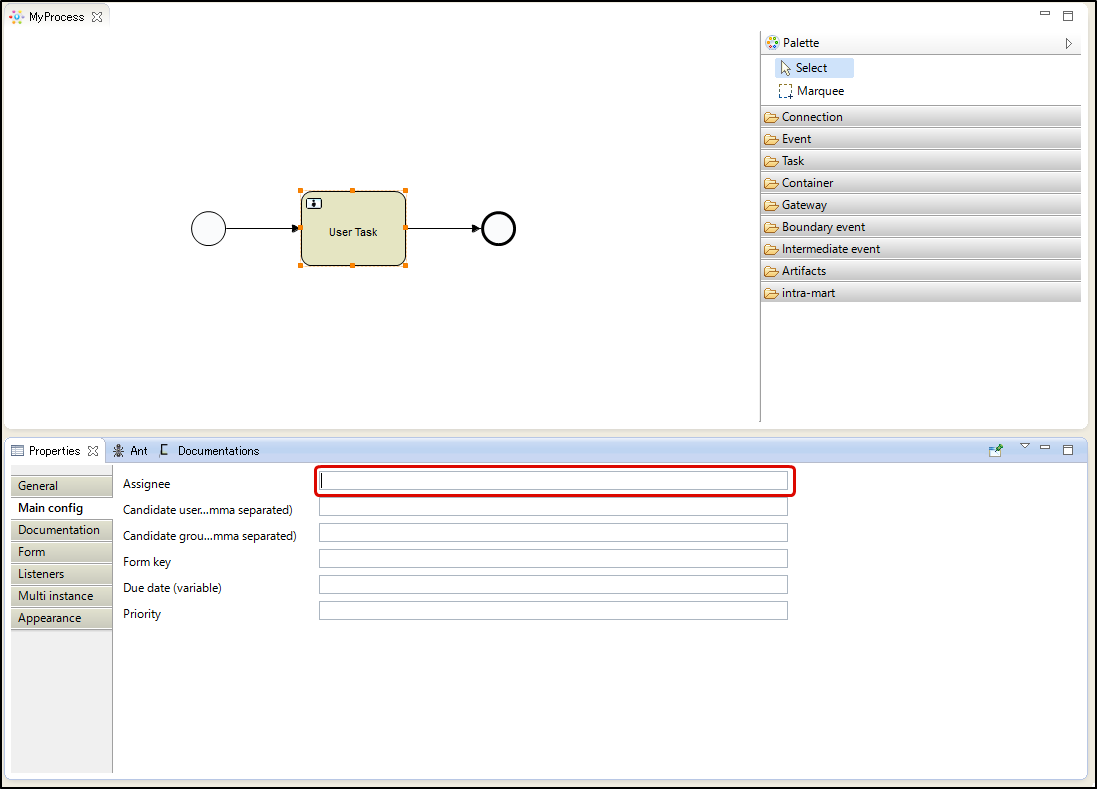Viewport: 1097px width, 789px height.
Task: Open the Properties view tab
Action: tap(54, 450)
